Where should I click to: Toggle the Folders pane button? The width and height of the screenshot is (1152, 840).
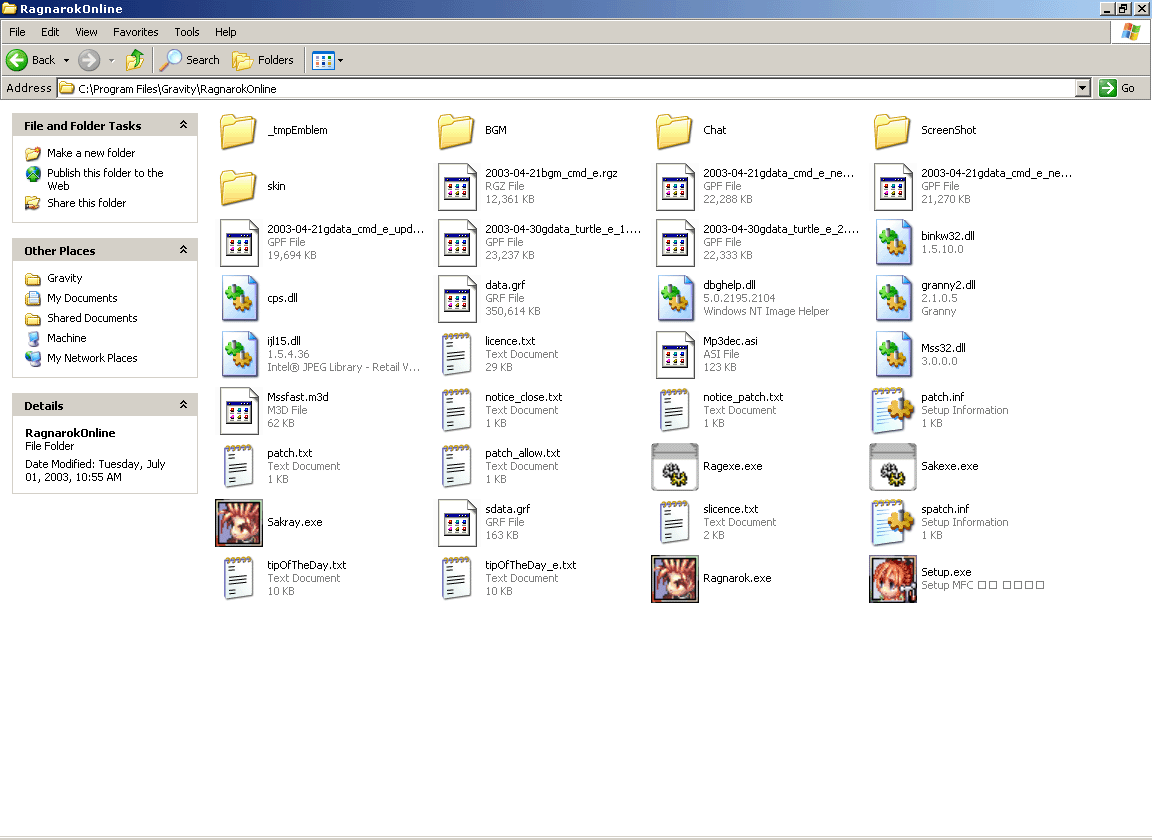(x=263, y=60)
